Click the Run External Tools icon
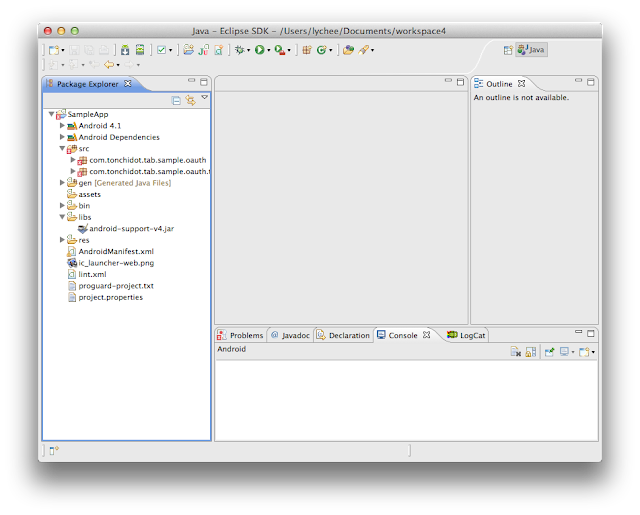This screenshot has height=515, width=640. click(x=280, y=50)
